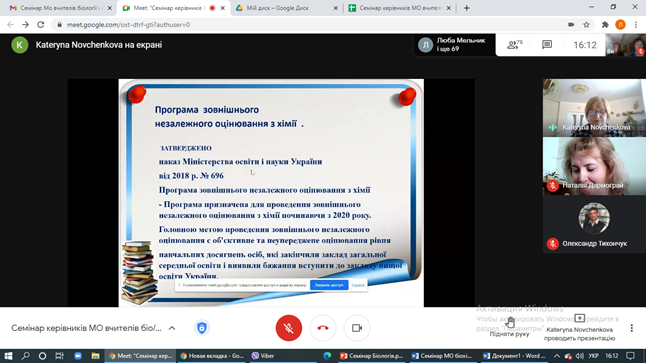Click blue stop sharing button in slide
Image resolution: width=646 pixels, height=363 pixels.
(x=329, y=285)
